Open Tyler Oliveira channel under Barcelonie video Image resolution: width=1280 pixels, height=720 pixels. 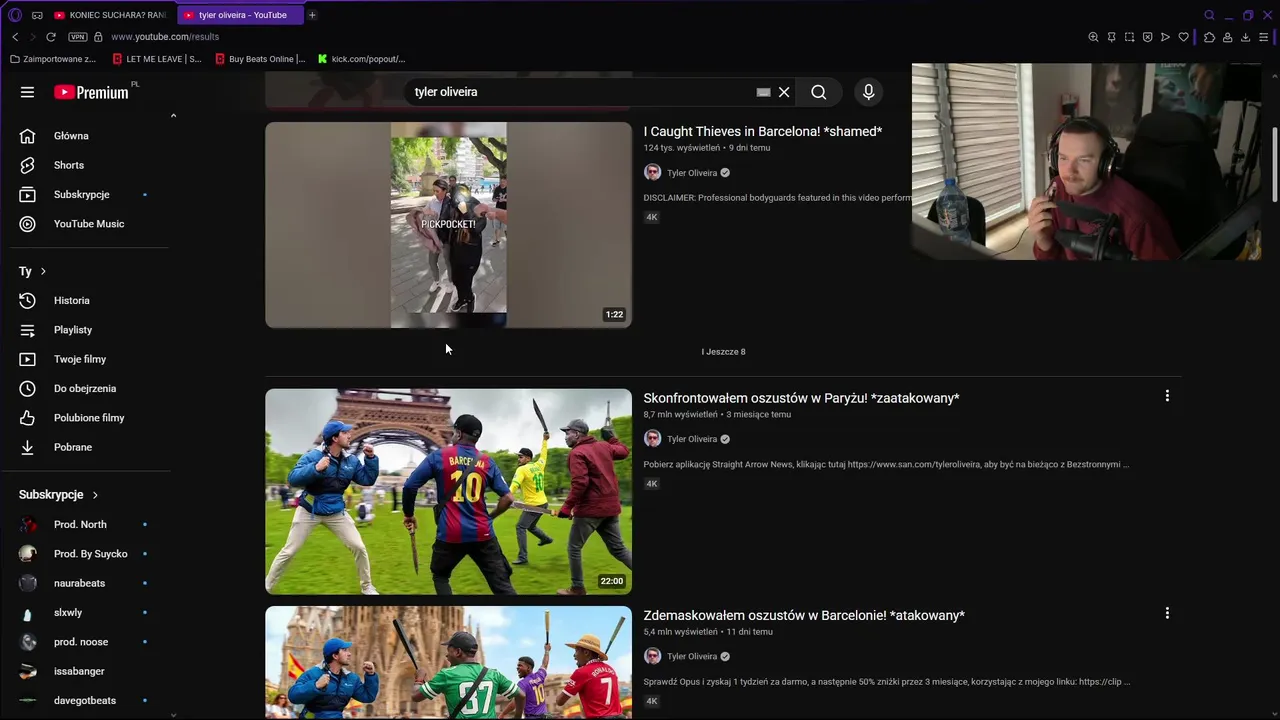point(692,656)
